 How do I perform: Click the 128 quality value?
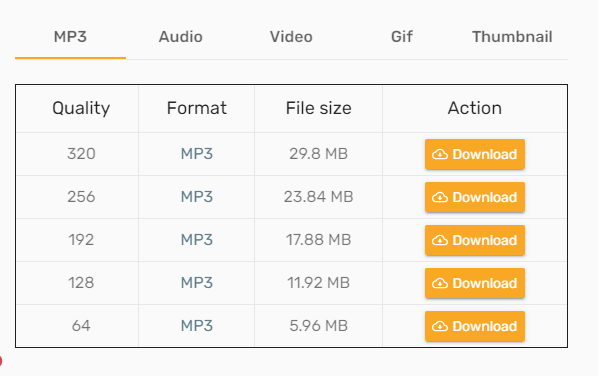(x=81, y=283)
